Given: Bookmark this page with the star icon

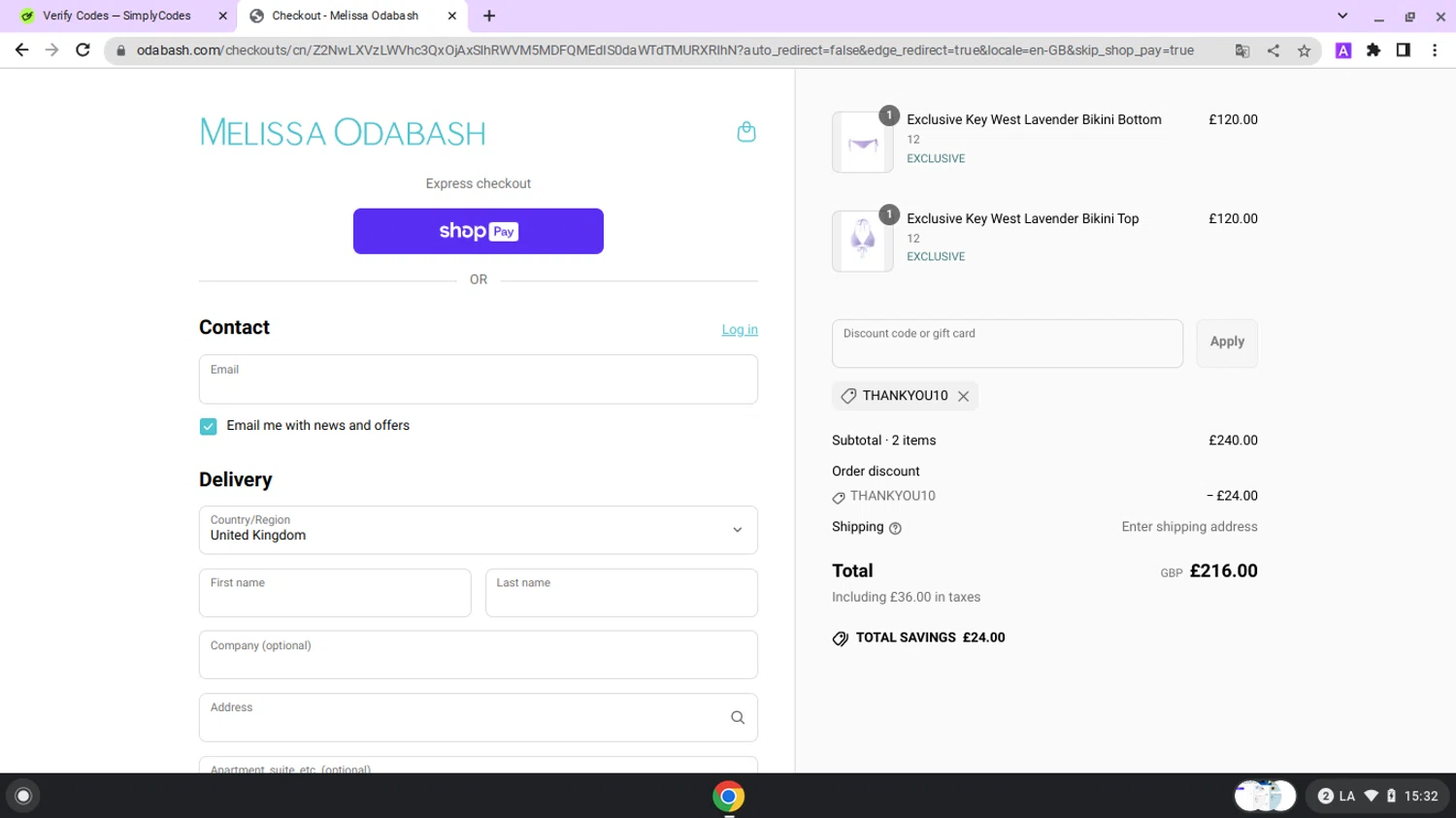Looking at the screenshot, I should click(1305, 50).
